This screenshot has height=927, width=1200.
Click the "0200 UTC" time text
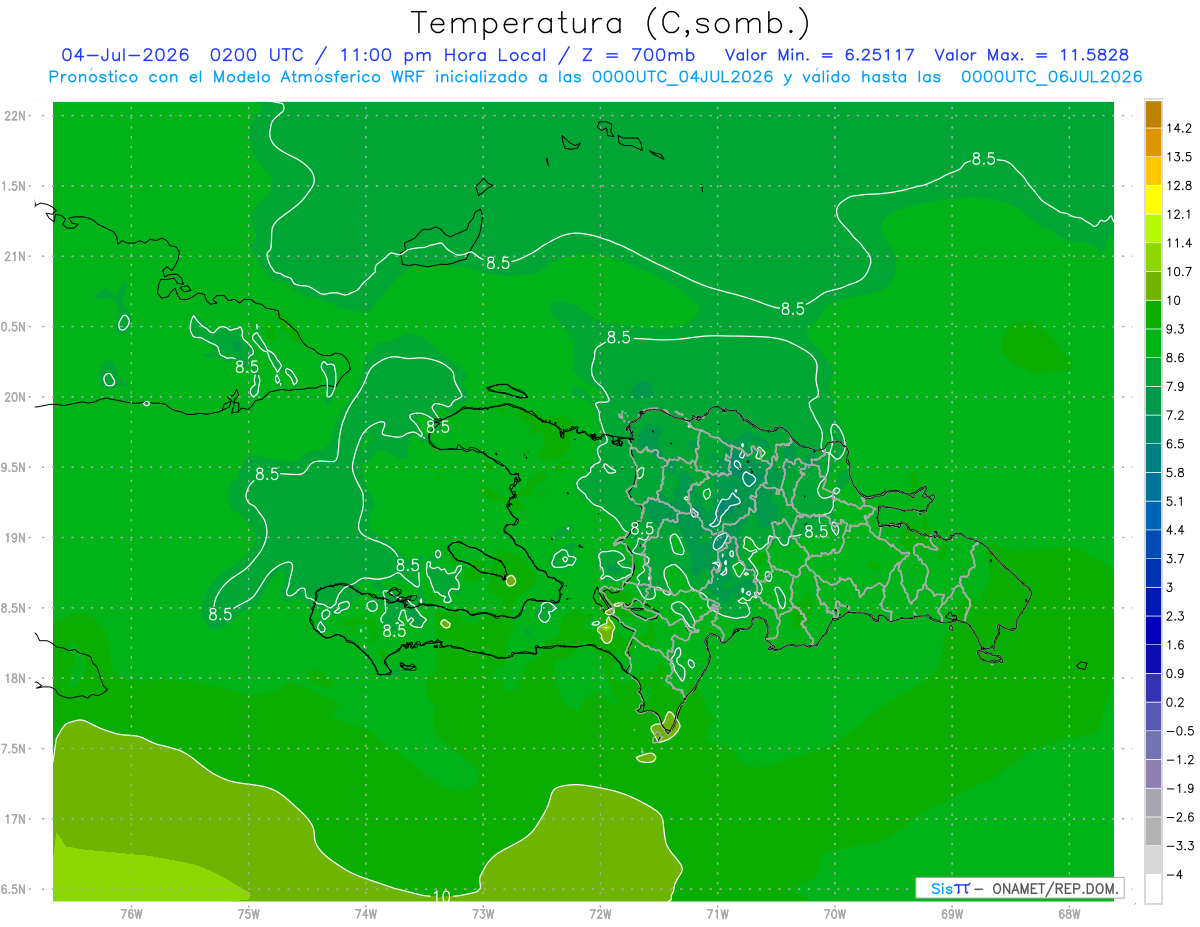pos(257,55)
